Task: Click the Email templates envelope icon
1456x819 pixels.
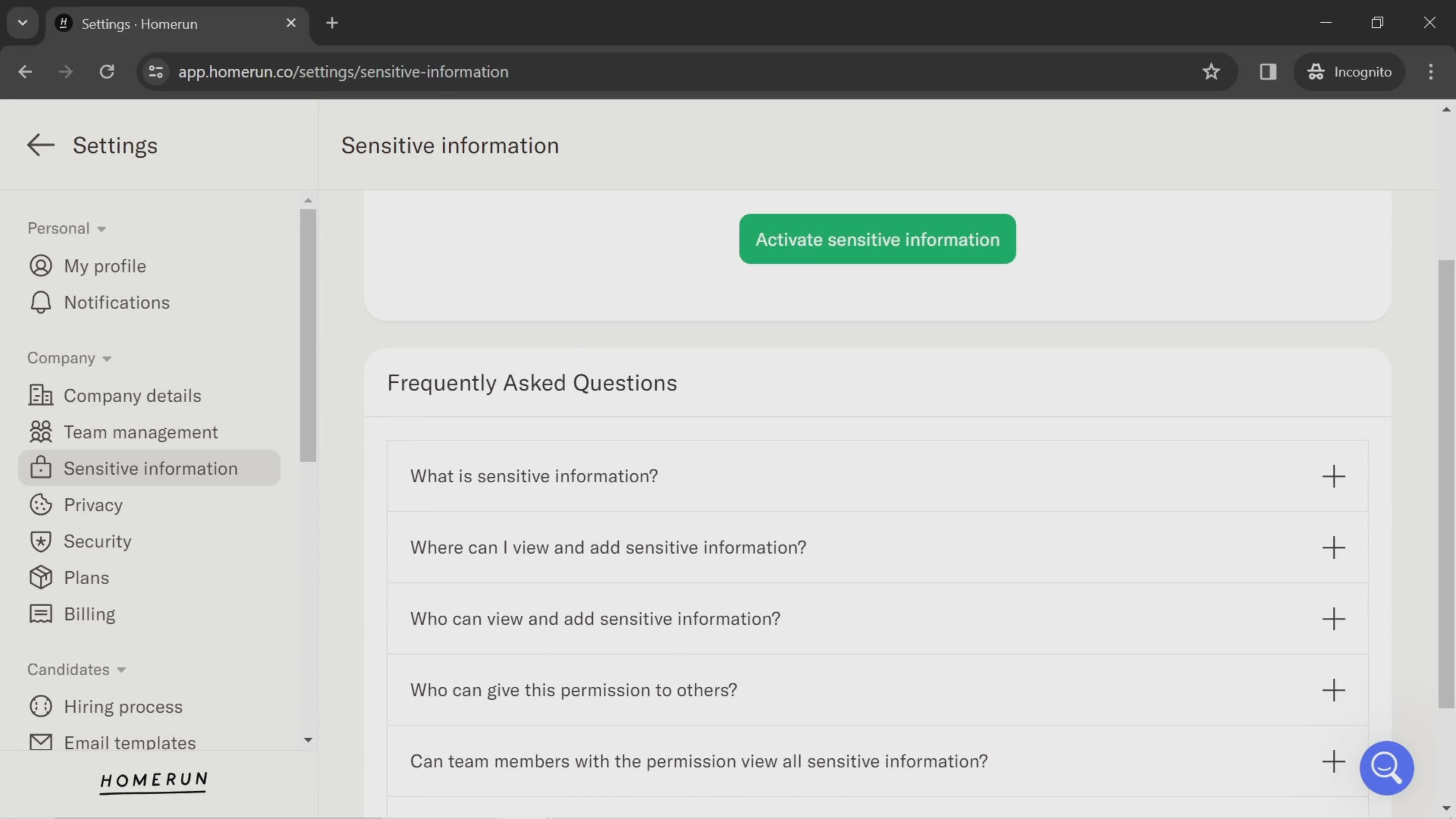Action: (41, 742)
